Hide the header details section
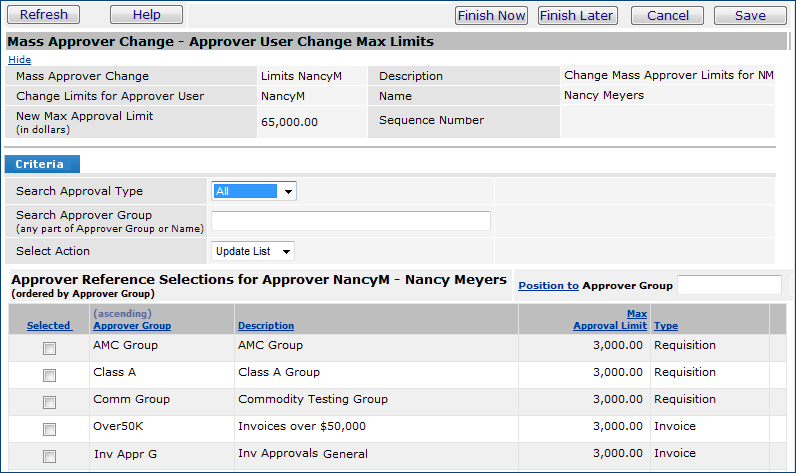This screenshot has height=473, width=796. click(19, 60)
